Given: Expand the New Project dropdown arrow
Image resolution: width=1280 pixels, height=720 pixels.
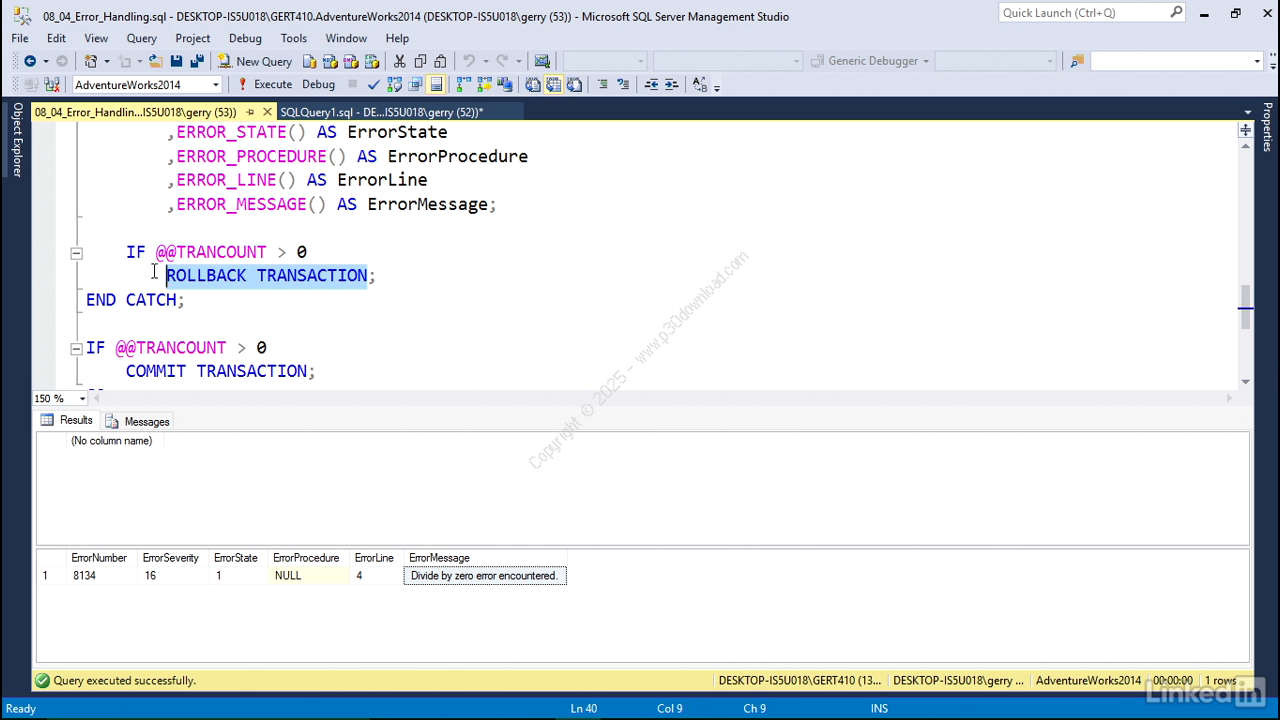Looking at the screenshot, I should coord(106,61).
